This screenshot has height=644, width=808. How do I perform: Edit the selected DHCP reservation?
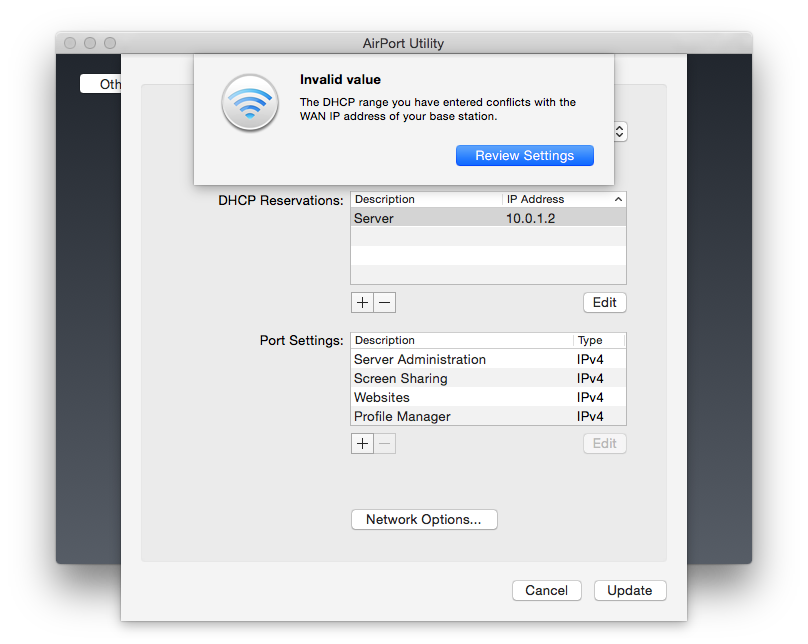click(x=604, y=302)
